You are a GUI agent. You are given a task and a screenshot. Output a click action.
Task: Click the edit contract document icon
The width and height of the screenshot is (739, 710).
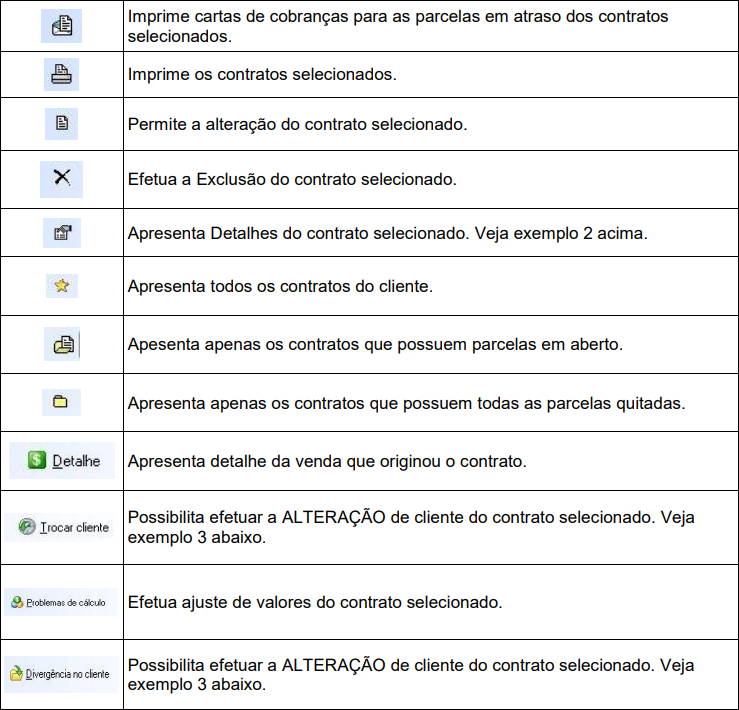point(61,124)
